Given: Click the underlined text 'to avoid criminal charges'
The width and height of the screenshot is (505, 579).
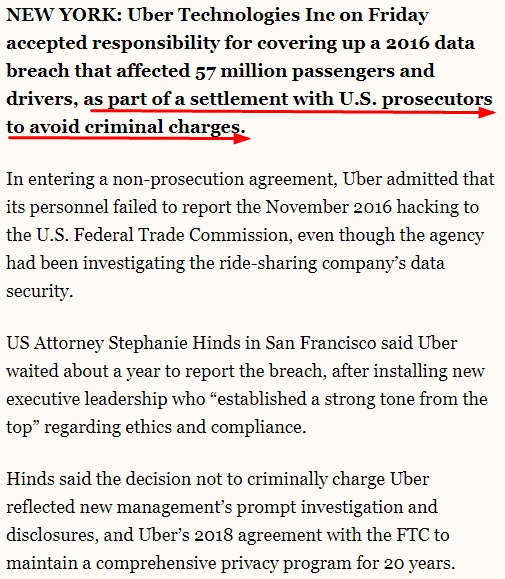Looking at the screenshot, I should click(x=126, y=127).
